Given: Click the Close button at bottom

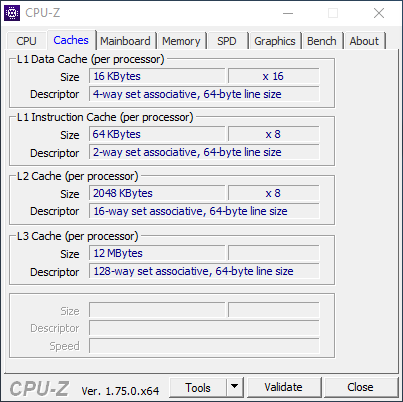Looking at the screenshot, I should point(360,387).
